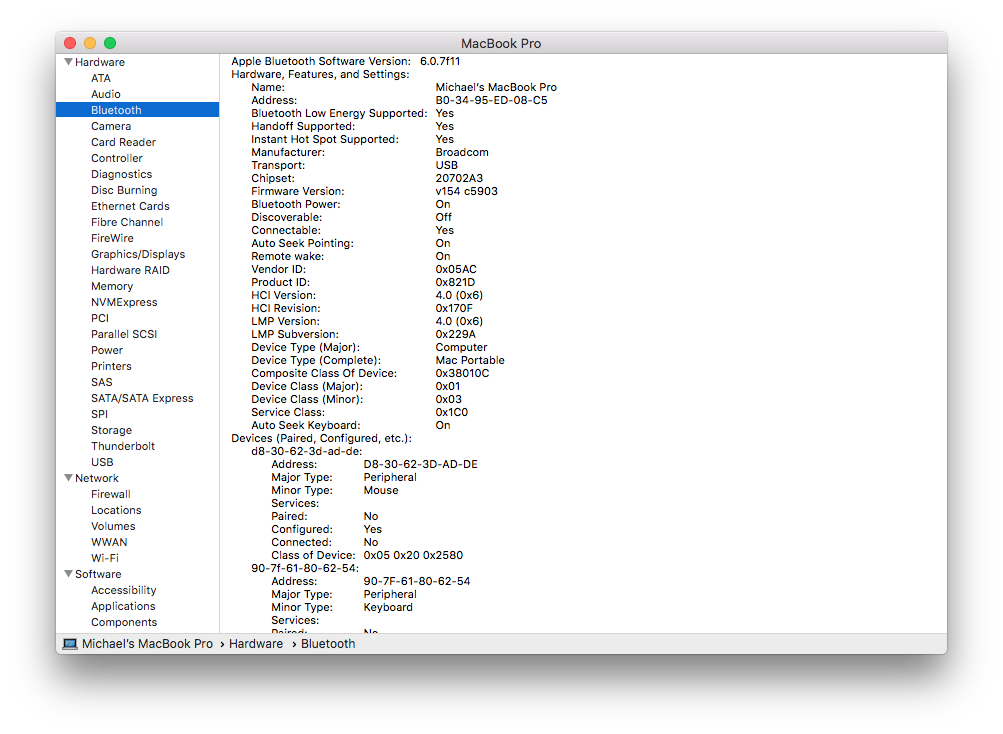
Task: Click the LMP Subversion value 0x229A
Action: (x=455, y=334)
